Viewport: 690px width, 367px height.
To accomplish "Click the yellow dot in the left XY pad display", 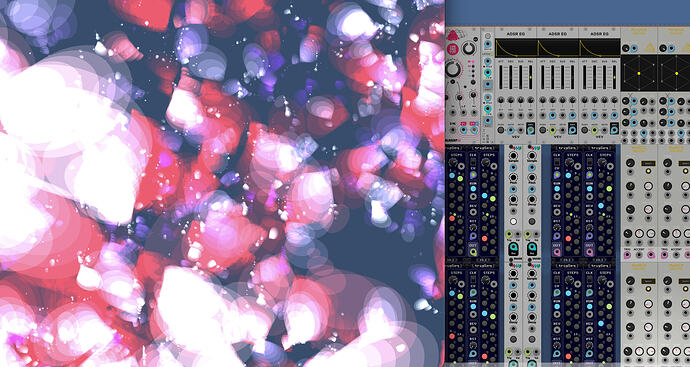I will pos(639,73).
